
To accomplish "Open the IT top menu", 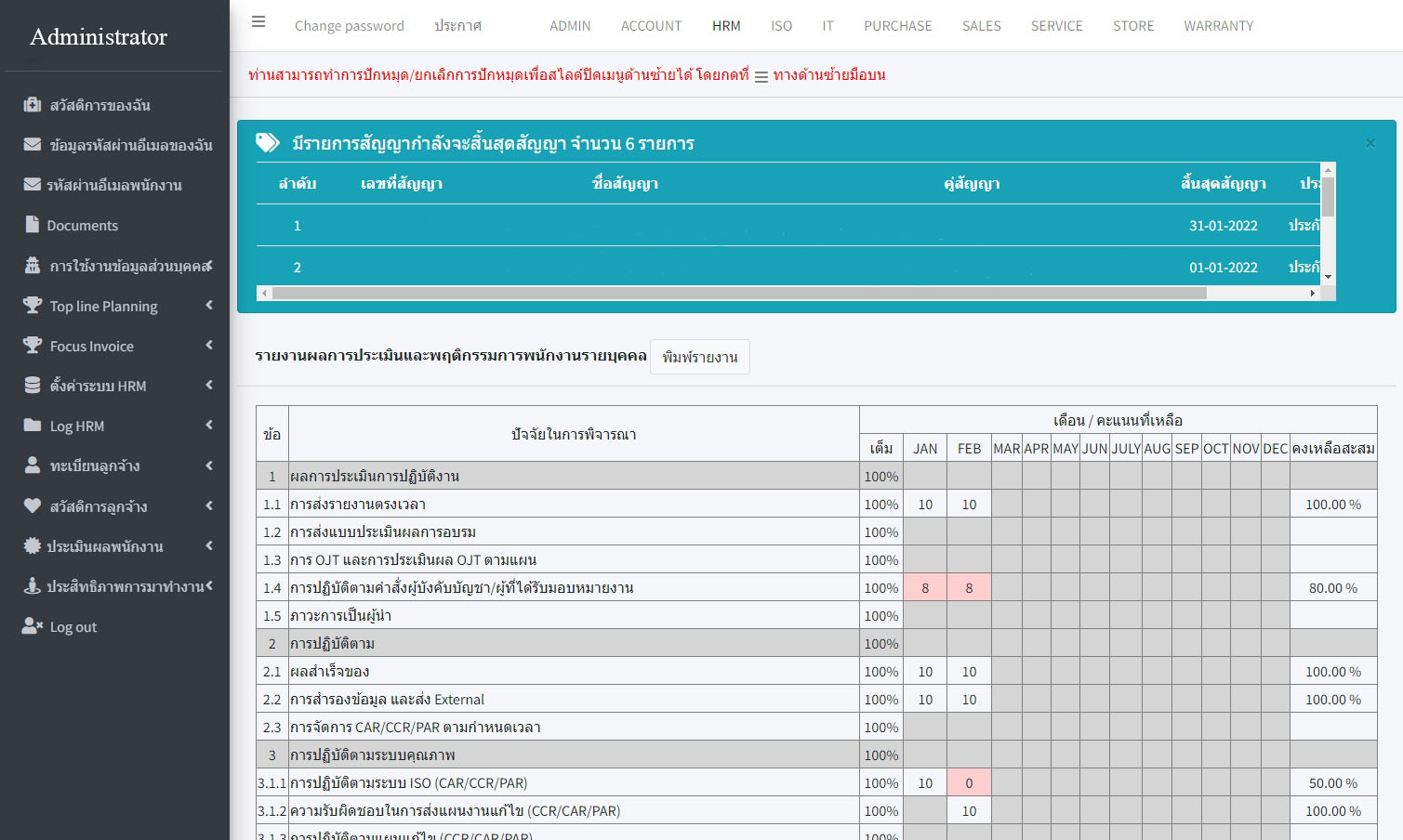I will (x=827, y=26).
